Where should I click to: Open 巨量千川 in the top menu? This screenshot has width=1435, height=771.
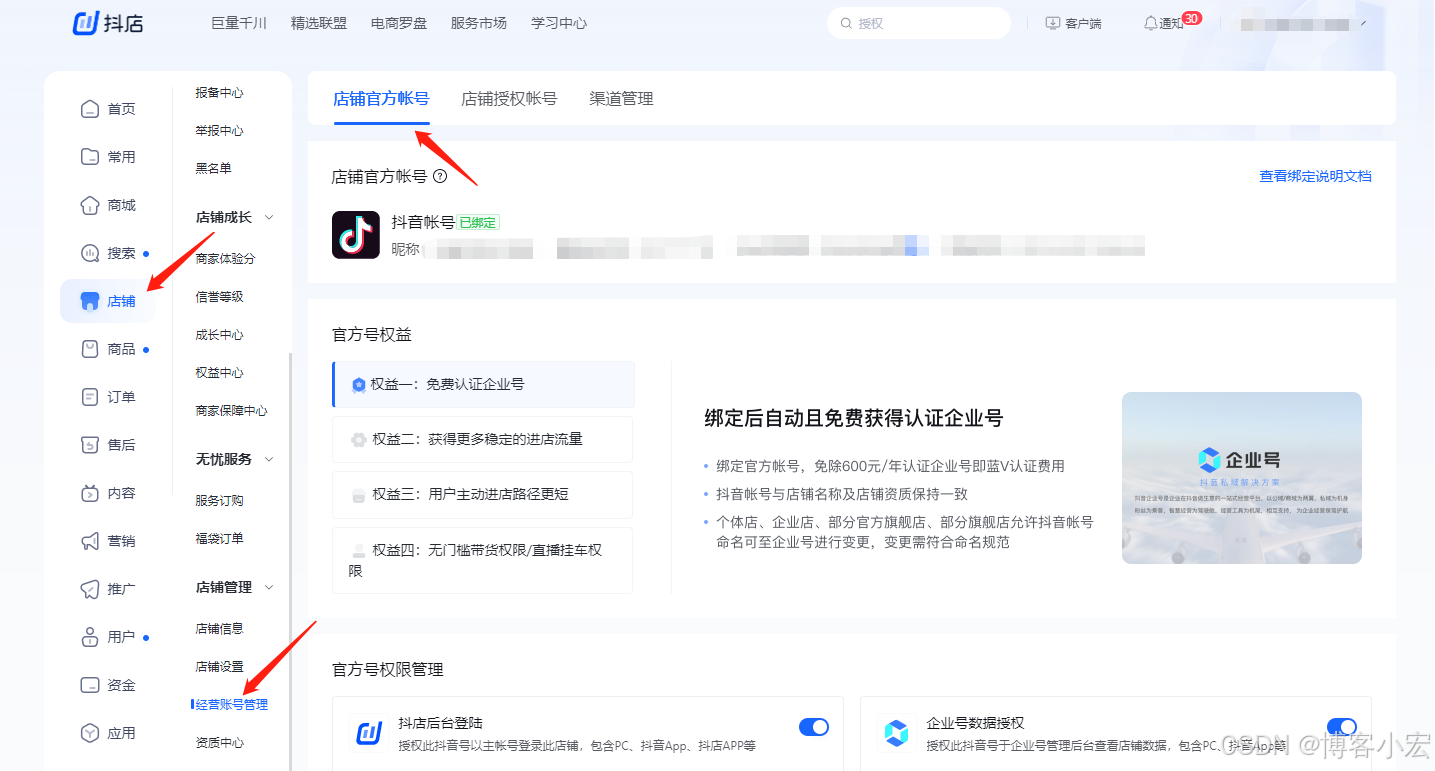pos(239,23)
